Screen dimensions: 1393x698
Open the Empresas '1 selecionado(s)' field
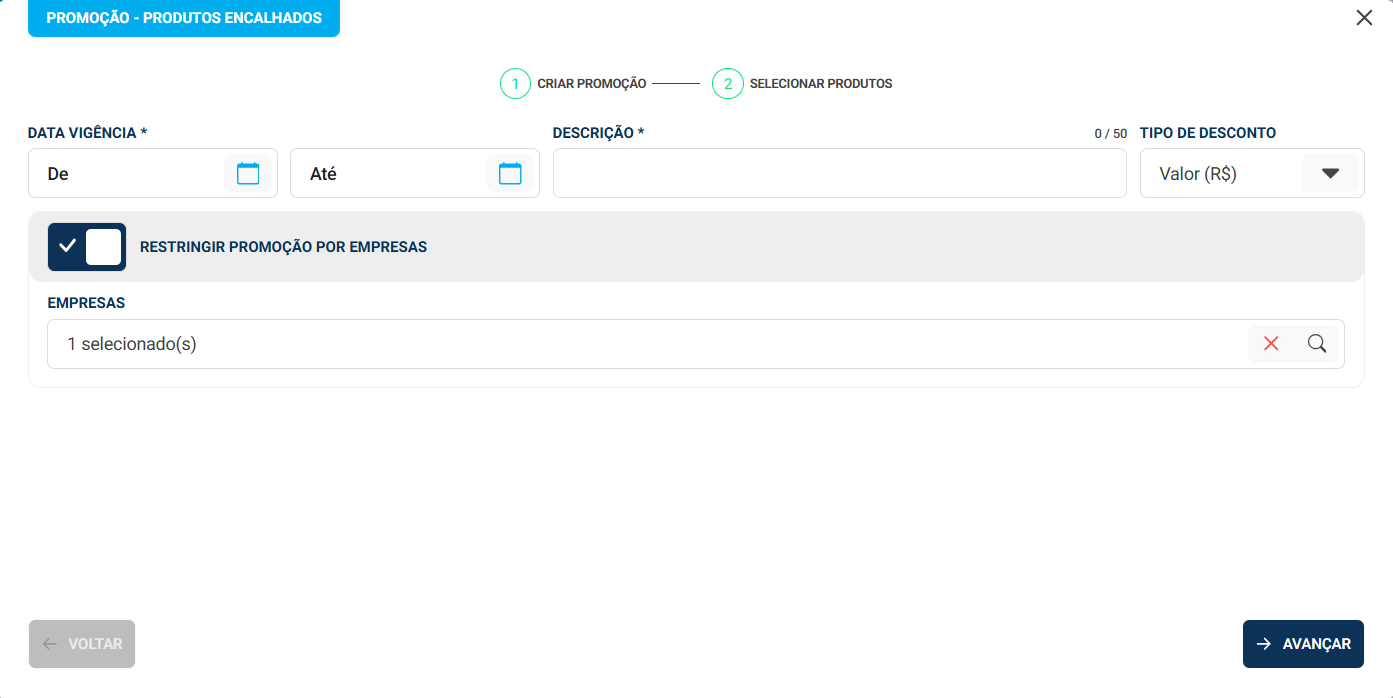pos(696,344)
